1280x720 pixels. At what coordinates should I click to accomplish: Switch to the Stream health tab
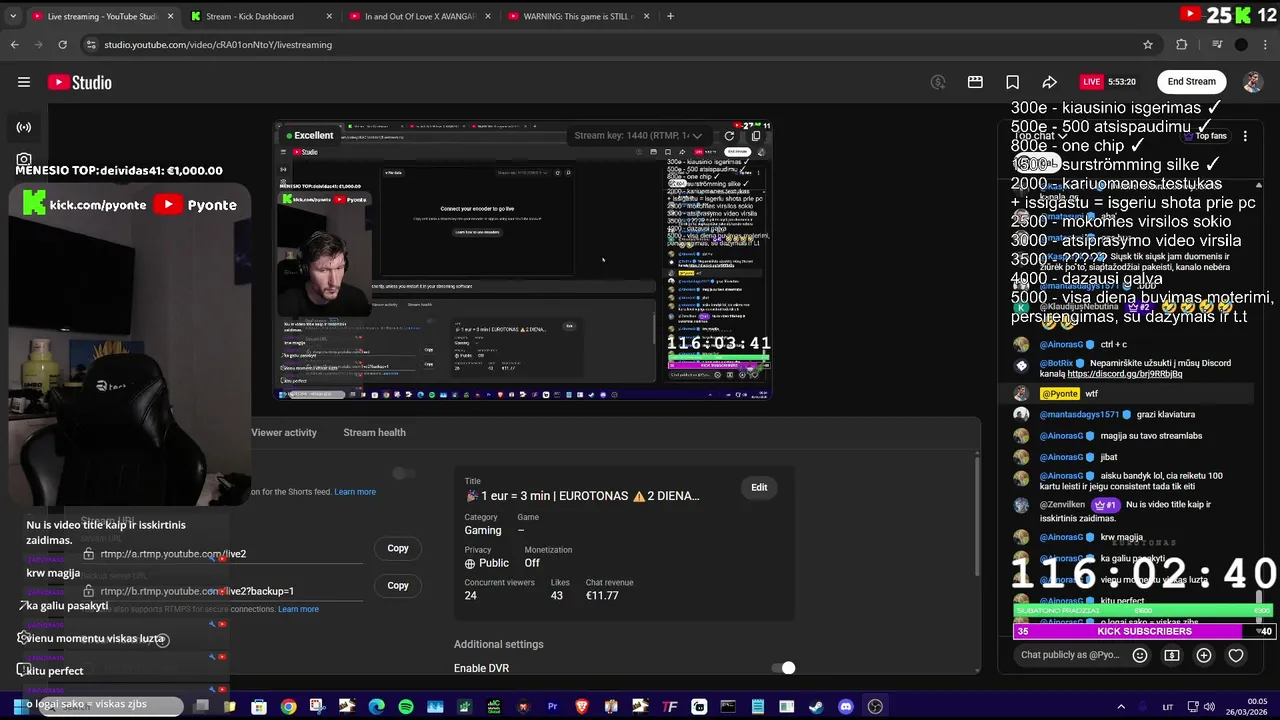point(374,432)
